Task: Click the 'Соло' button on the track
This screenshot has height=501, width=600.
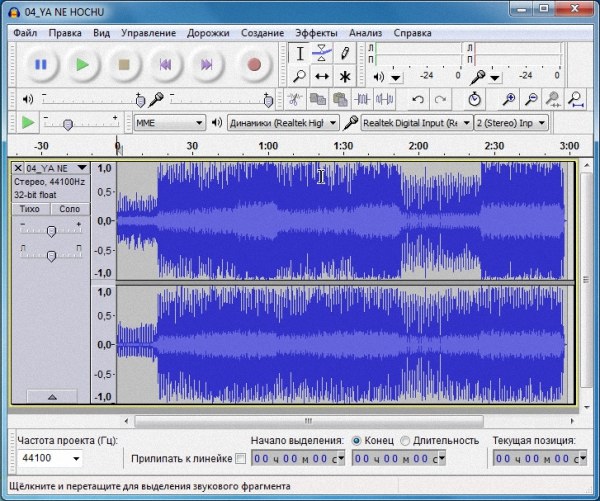Action: point(69,209)
